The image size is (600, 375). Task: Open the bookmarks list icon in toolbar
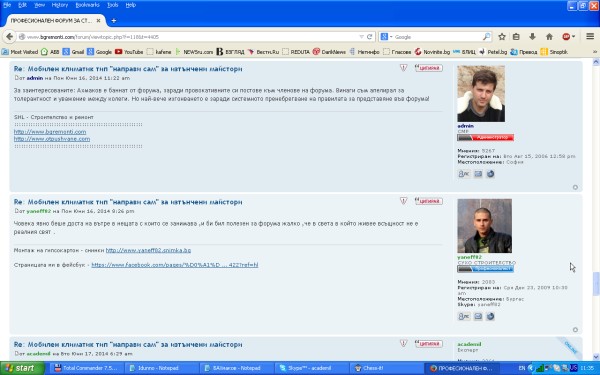516,37
